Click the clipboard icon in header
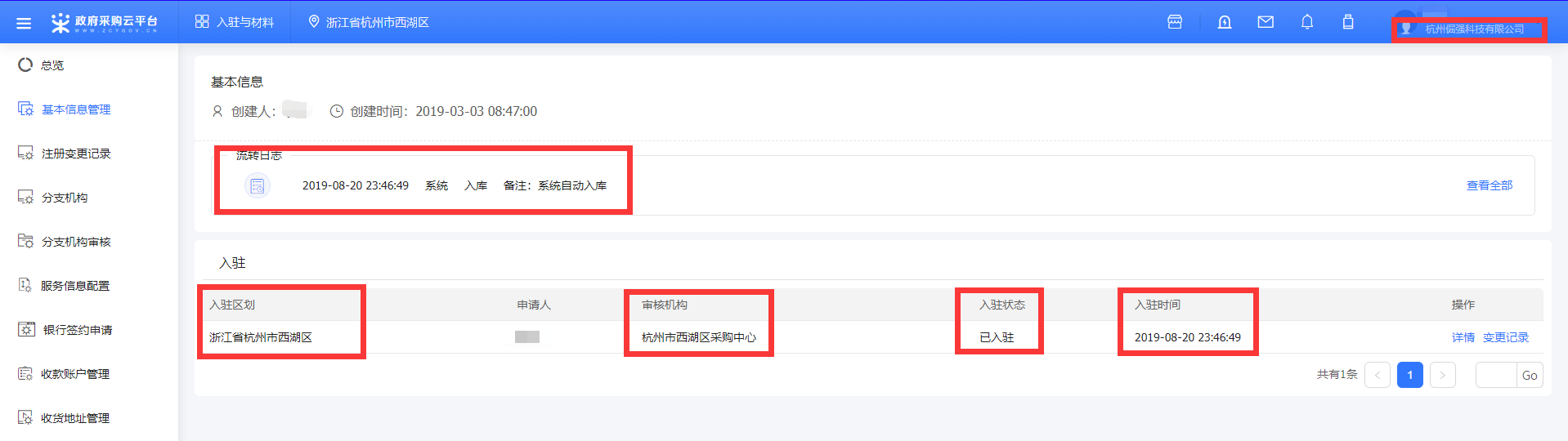The image size is (1568, 441). coord(1347,22)
